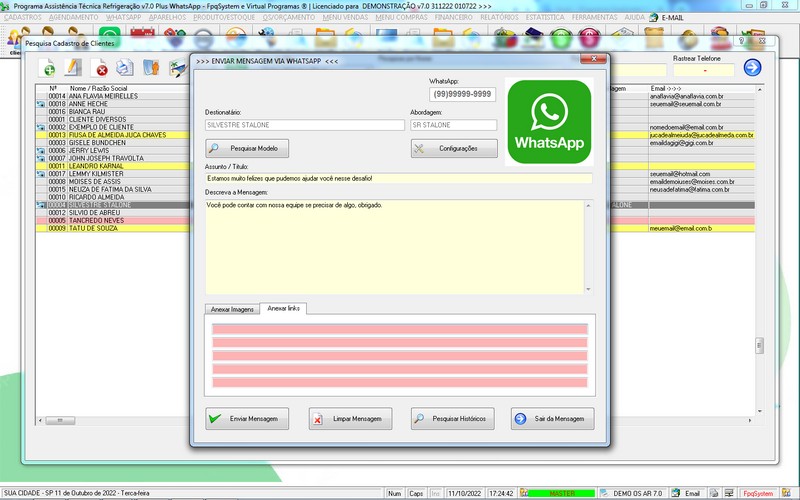
Task: Open the RELATÓRIOS menu
Action: pos(499,17)
